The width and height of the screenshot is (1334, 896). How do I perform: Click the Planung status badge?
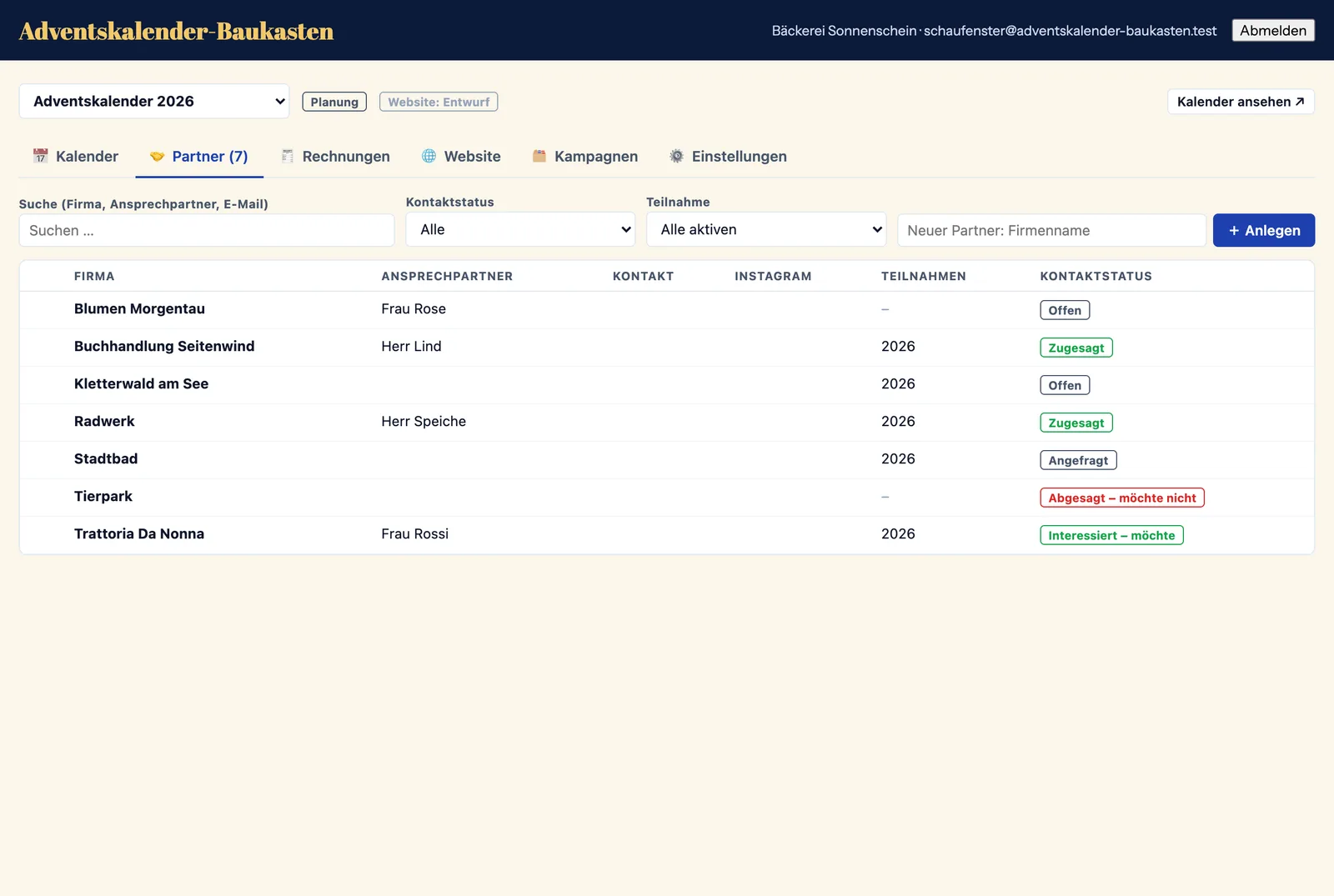click(x=334, y=102)
